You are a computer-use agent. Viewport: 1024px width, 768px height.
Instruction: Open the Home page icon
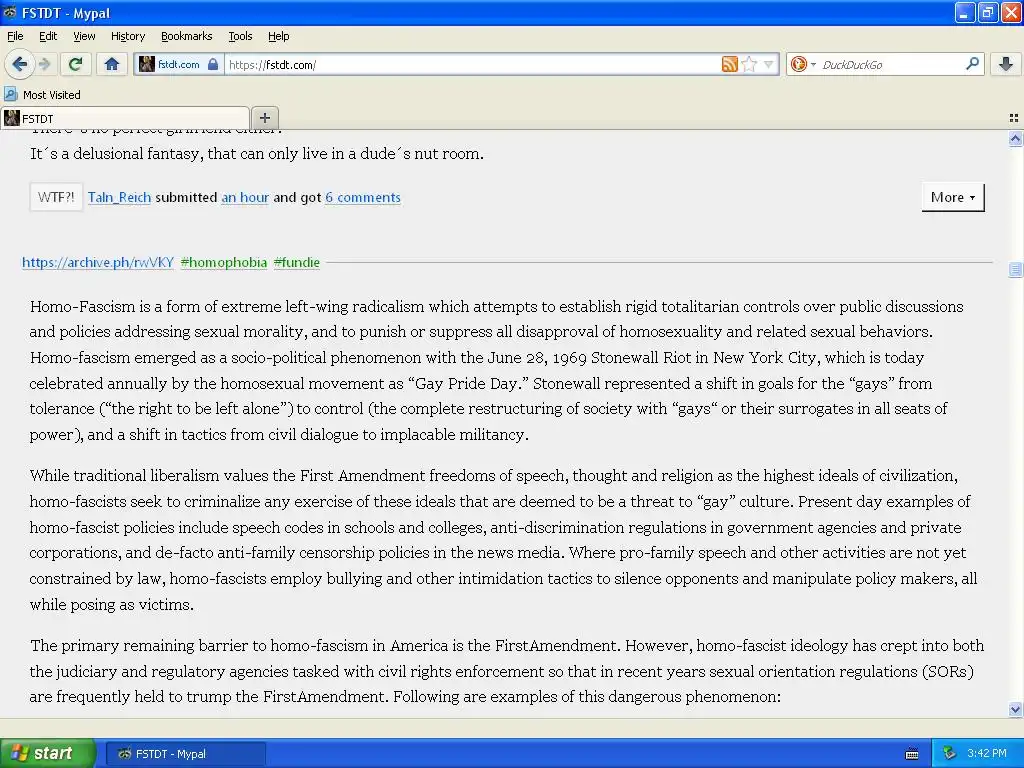(x=112, y=64)
